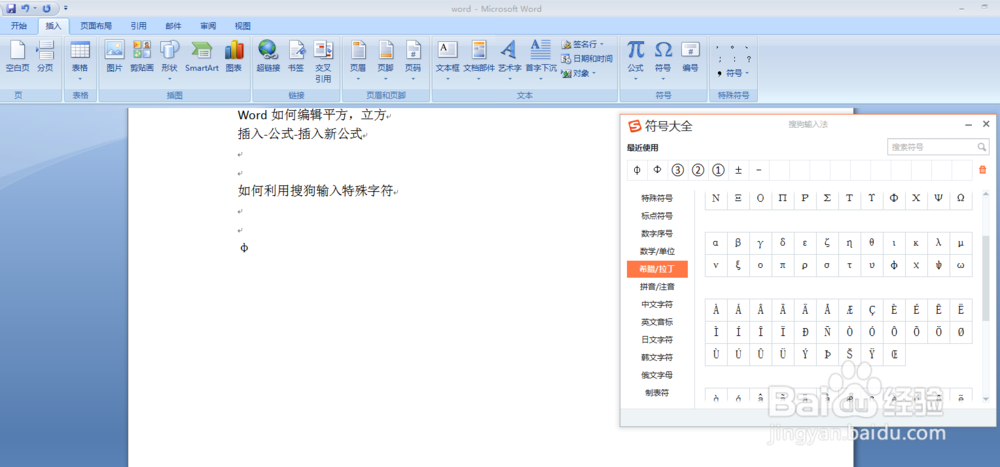
Task: Insert a chart (图表)
Action: pos(234,57)
